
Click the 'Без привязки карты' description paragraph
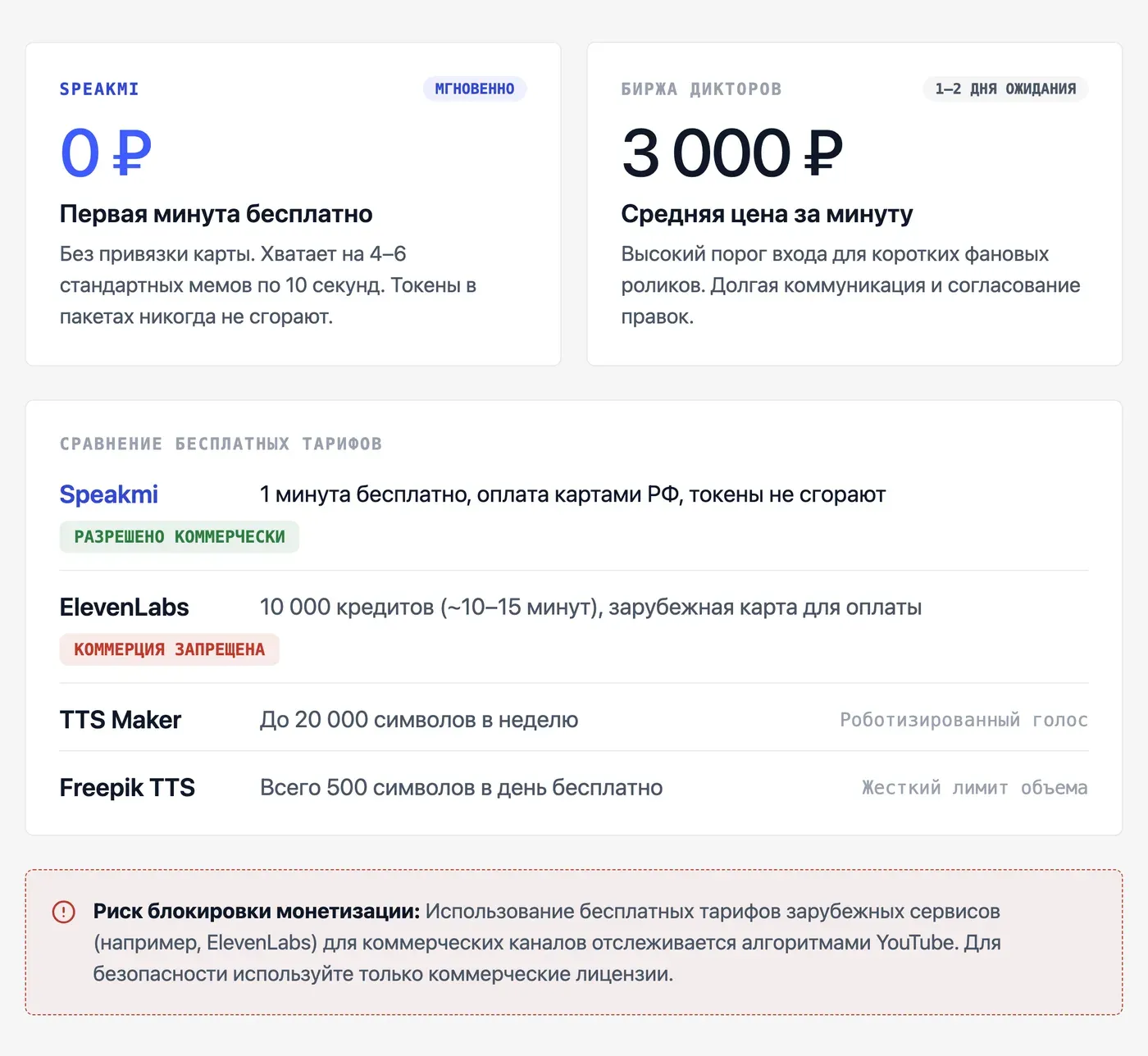[x=268, y=285]
